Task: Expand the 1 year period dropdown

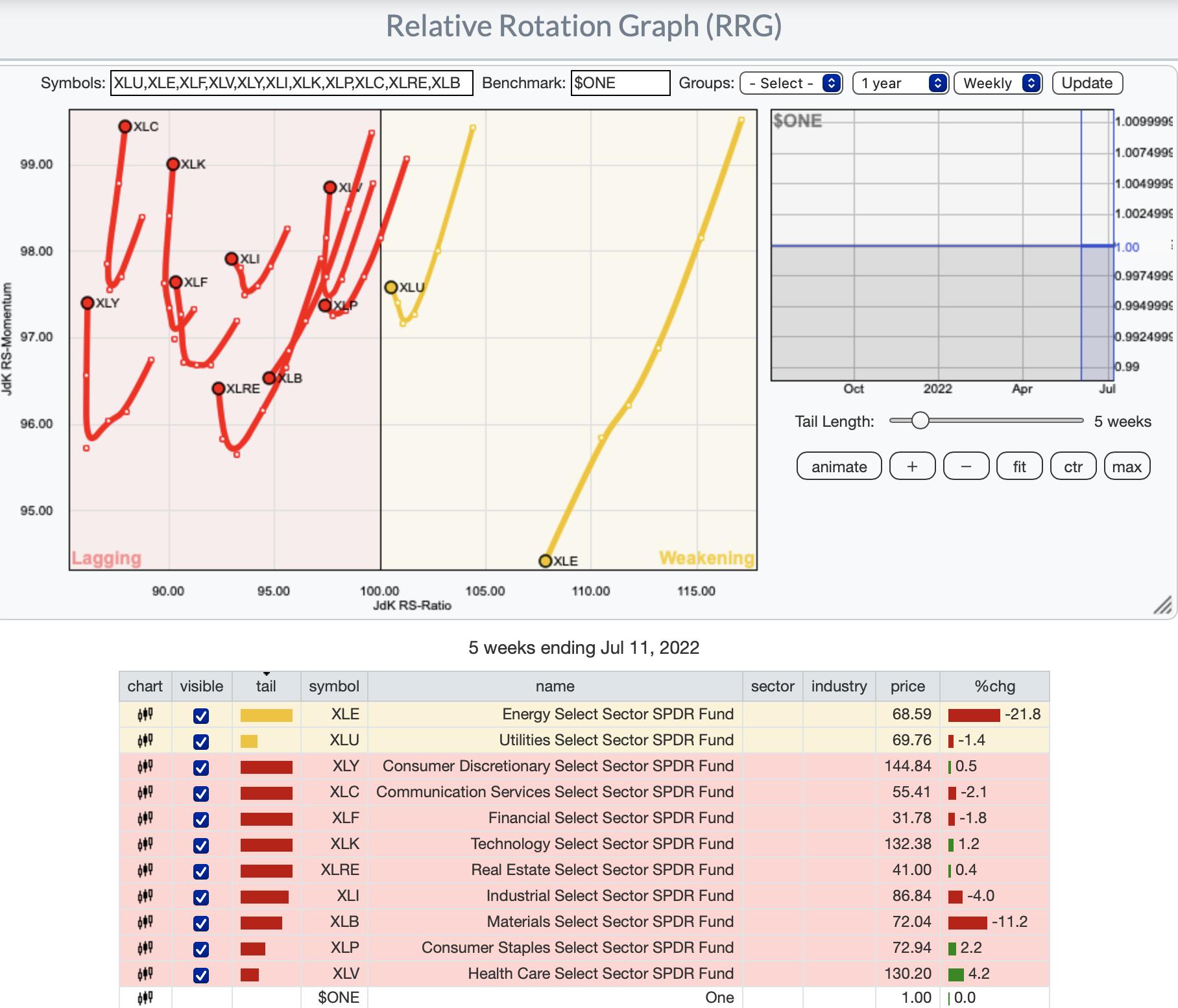Action: [900, 83]
